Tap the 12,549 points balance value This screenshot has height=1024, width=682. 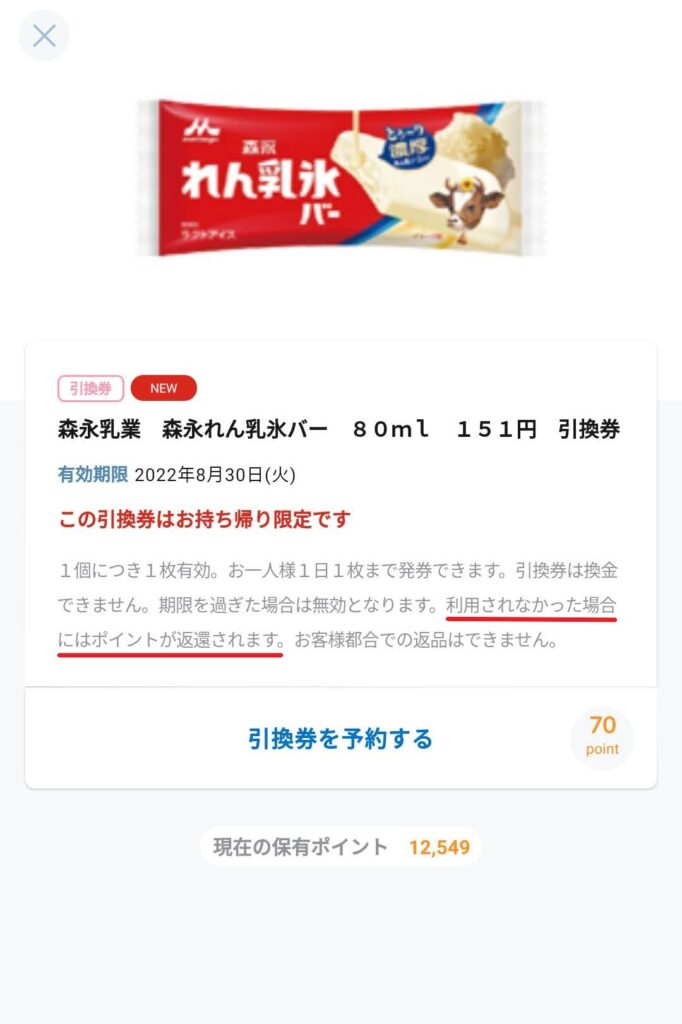click(440, 848)
